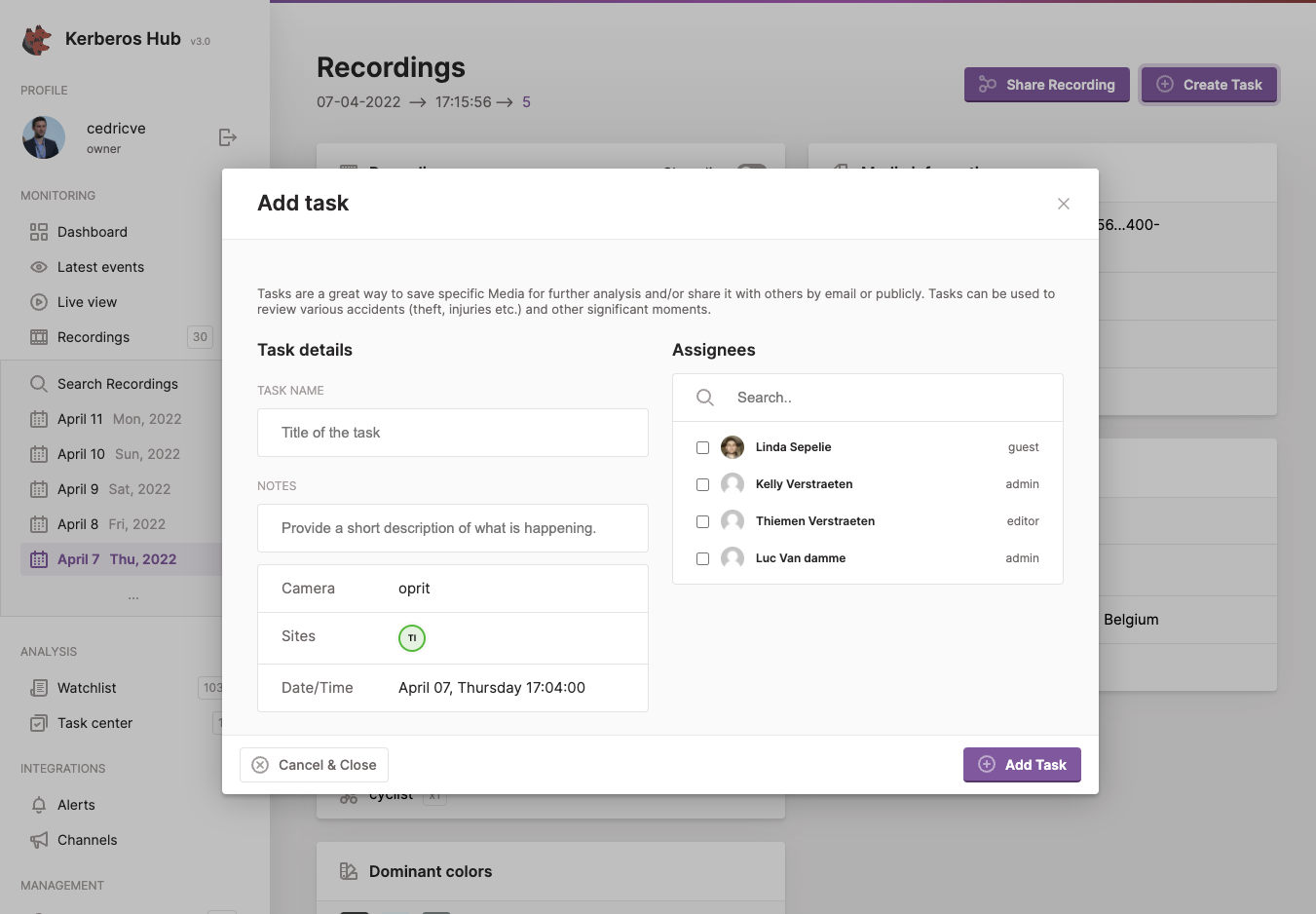This screenshot has height=914, width=1316.
Task: Open the Channels integration
Action: (86, 839)
